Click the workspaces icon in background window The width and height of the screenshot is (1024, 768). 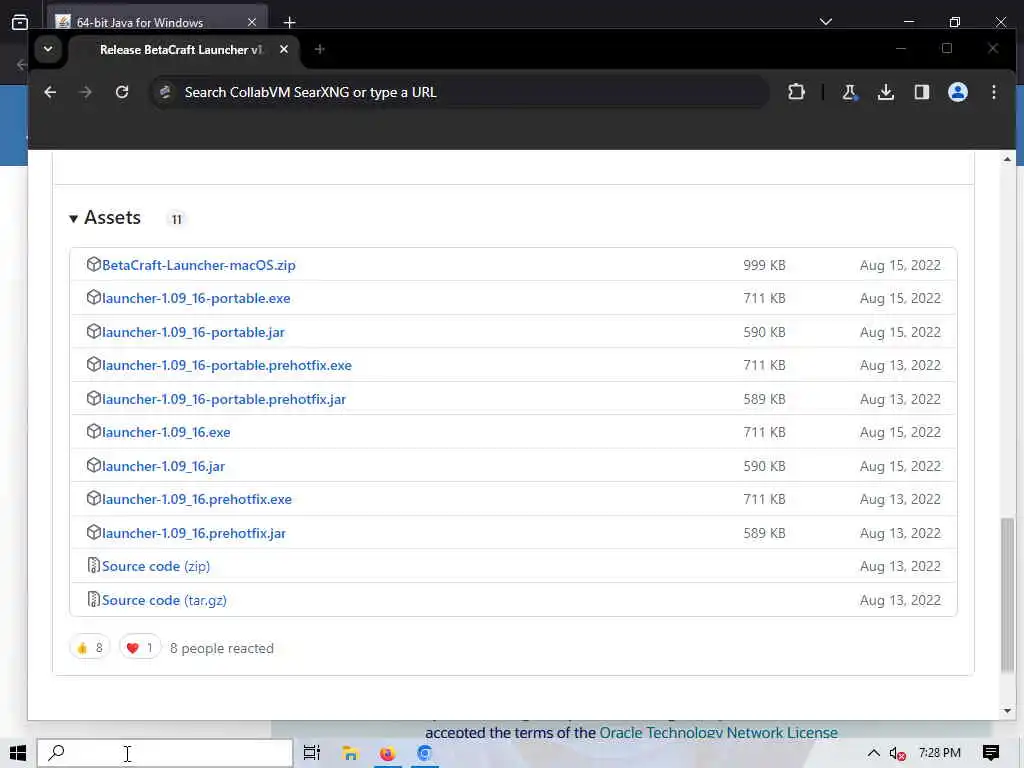[20, 22]
